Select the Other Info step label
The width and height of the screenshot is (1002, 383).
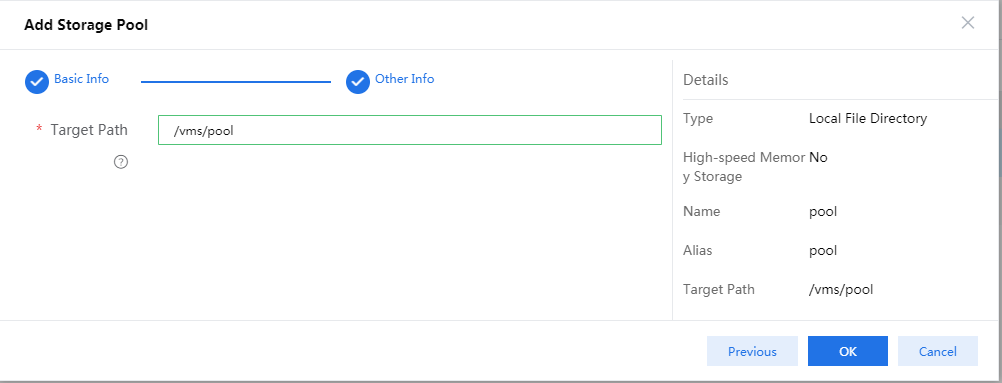405,79
